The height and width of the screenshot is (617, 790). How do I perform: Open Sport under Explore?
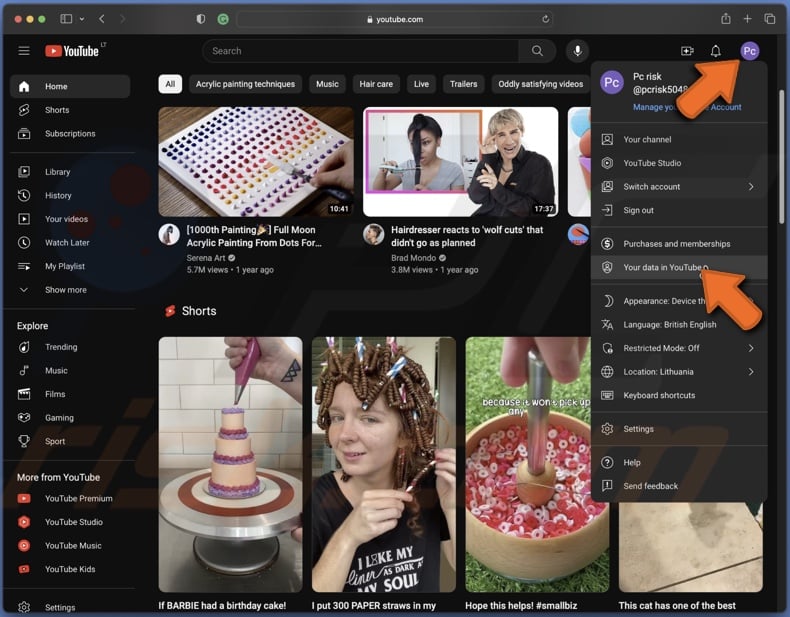tap(70, 441)
